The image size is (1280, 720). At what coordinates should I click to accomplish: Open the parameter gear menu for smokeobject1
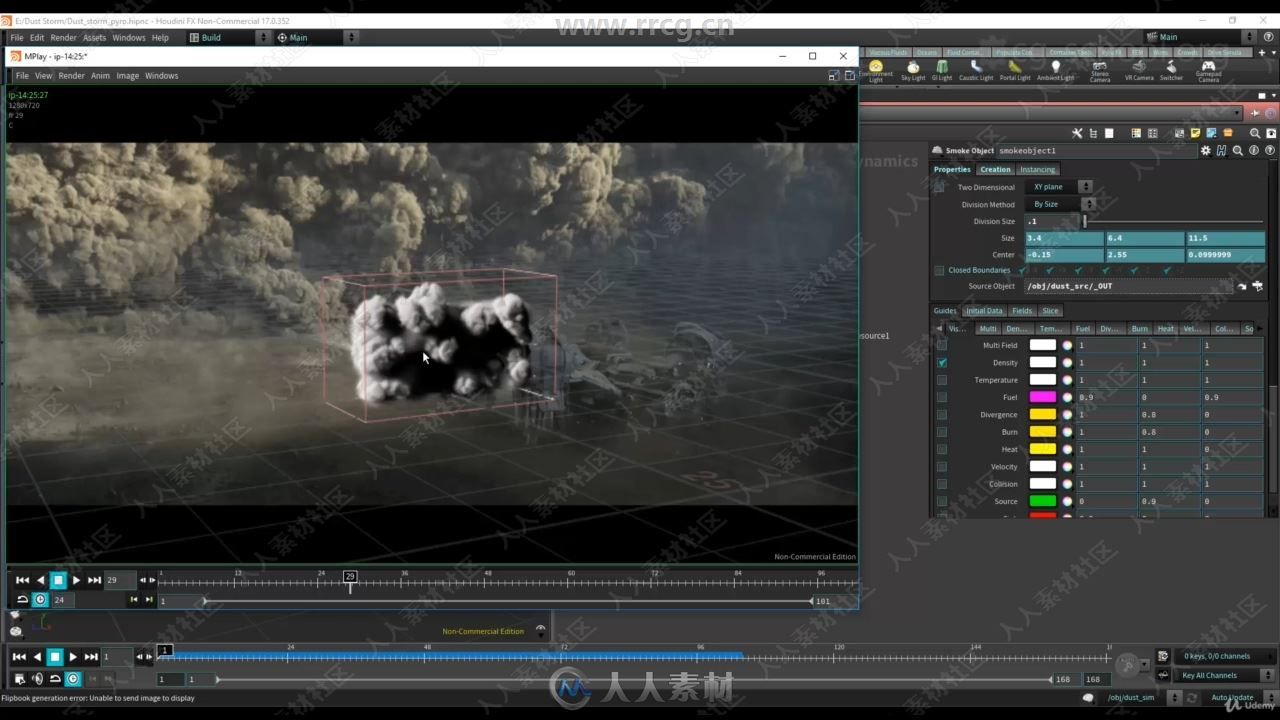(1206, 151)
